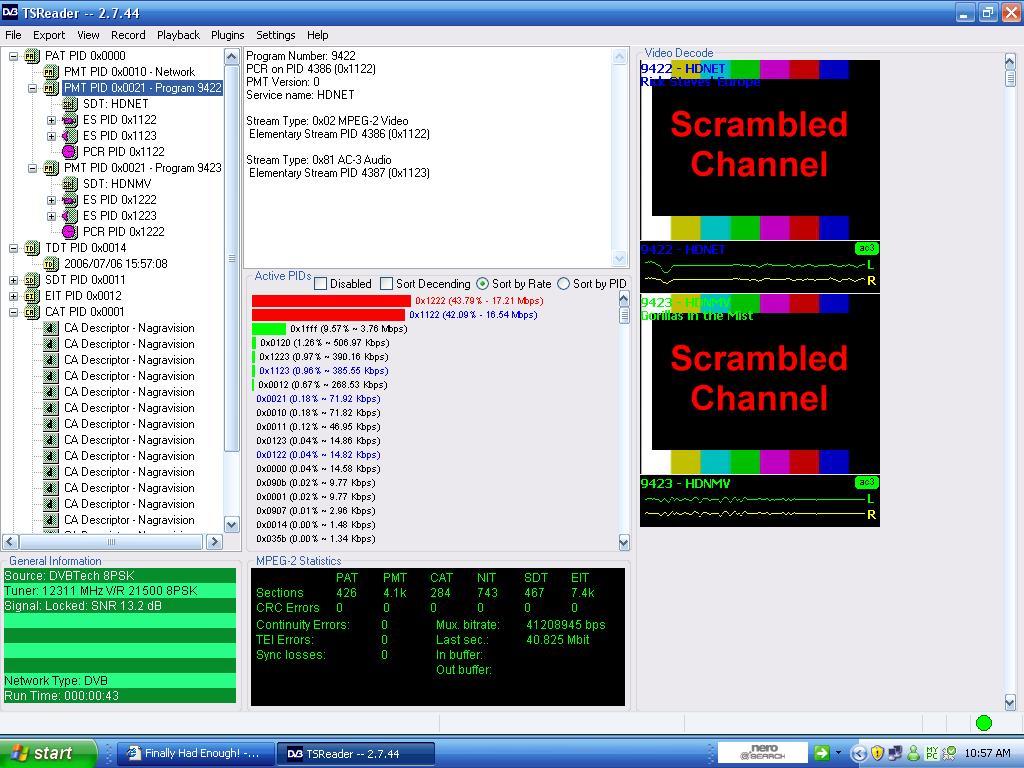Screen dimensions: 1024x768
Task: Click the TDT PID 0x0014 icon
Action: [32, 248]
